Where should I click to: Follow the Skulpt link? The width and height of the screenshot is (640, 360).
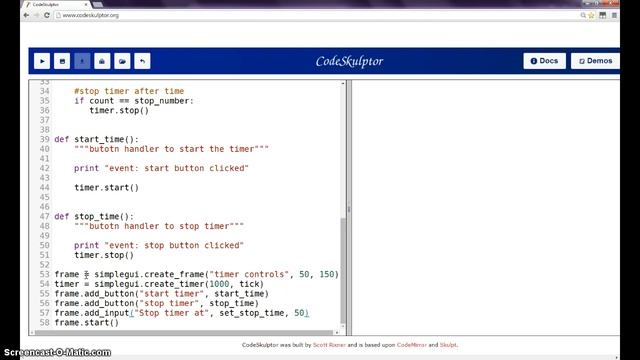tap(448, 345)
